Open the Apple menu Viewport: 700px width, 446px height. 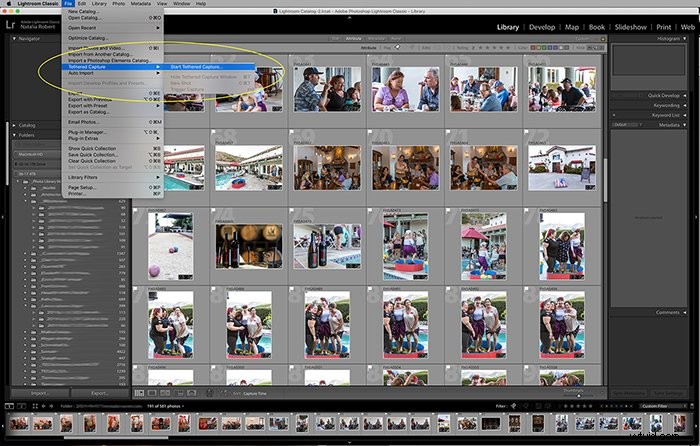click(8, 3)
